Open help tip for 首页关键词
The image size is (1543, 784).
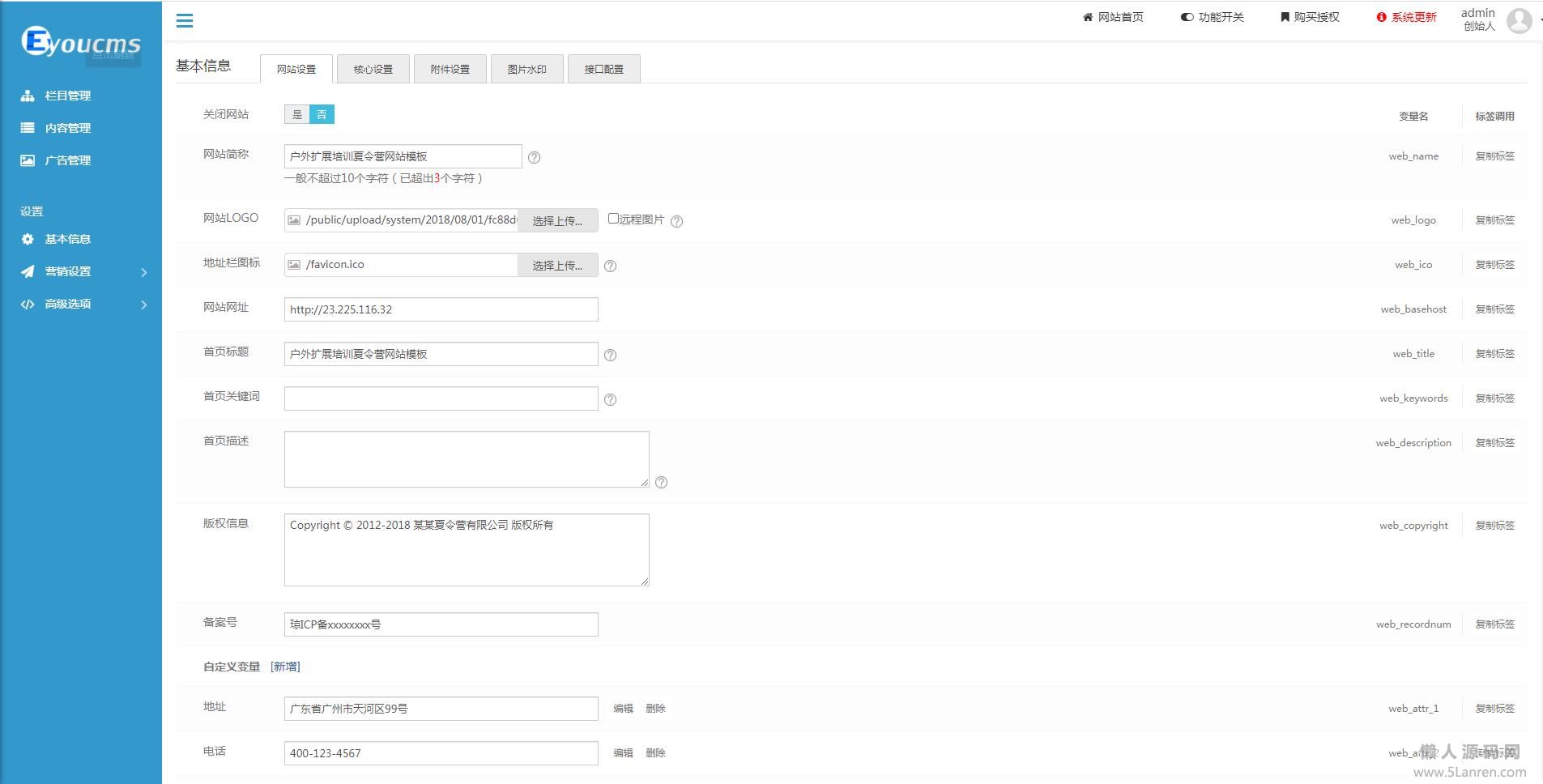tap(611, 399)
